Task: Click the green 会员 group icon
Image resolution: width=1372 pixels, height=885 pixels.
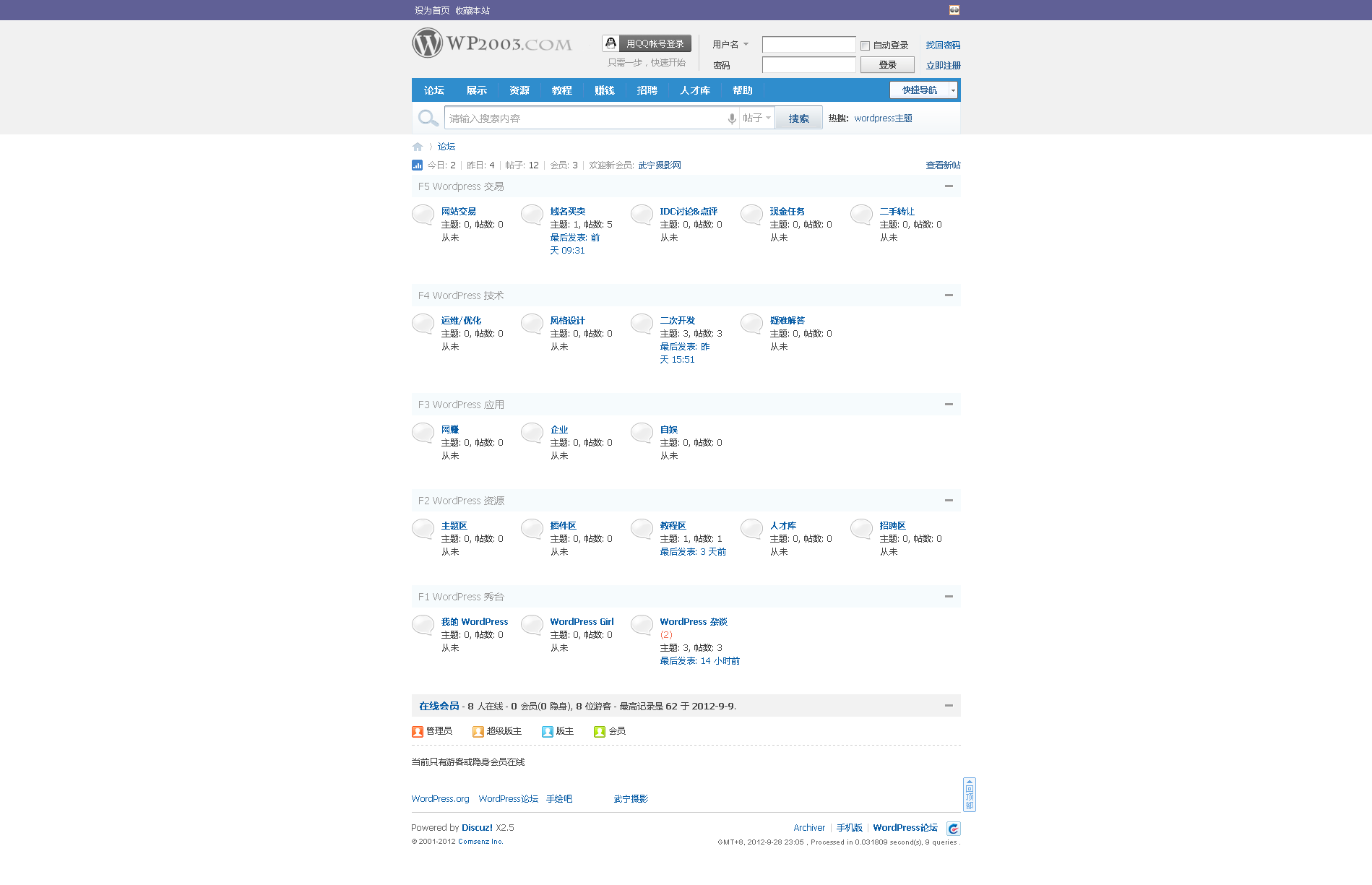Action: click(x=600, y=732)
